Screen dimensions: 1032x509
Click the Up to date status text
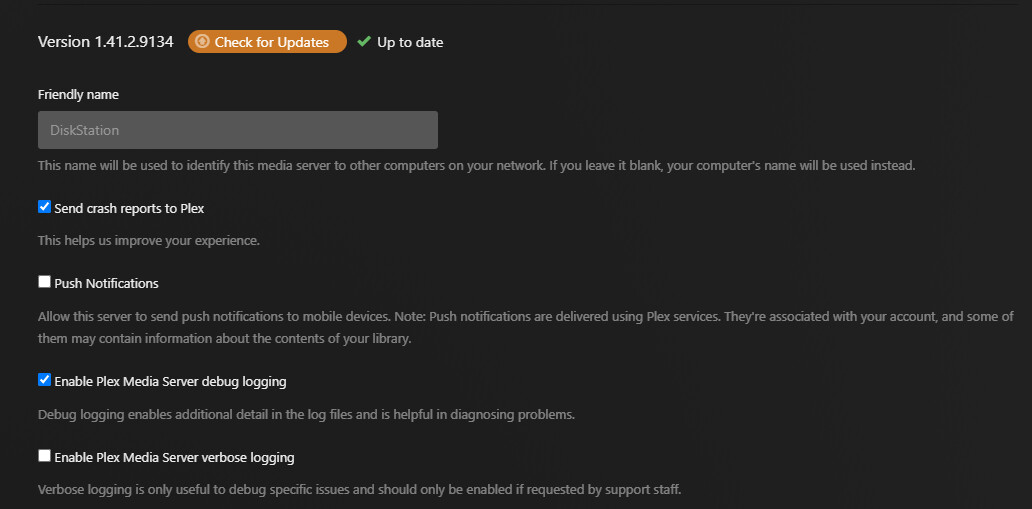(410, 42)
